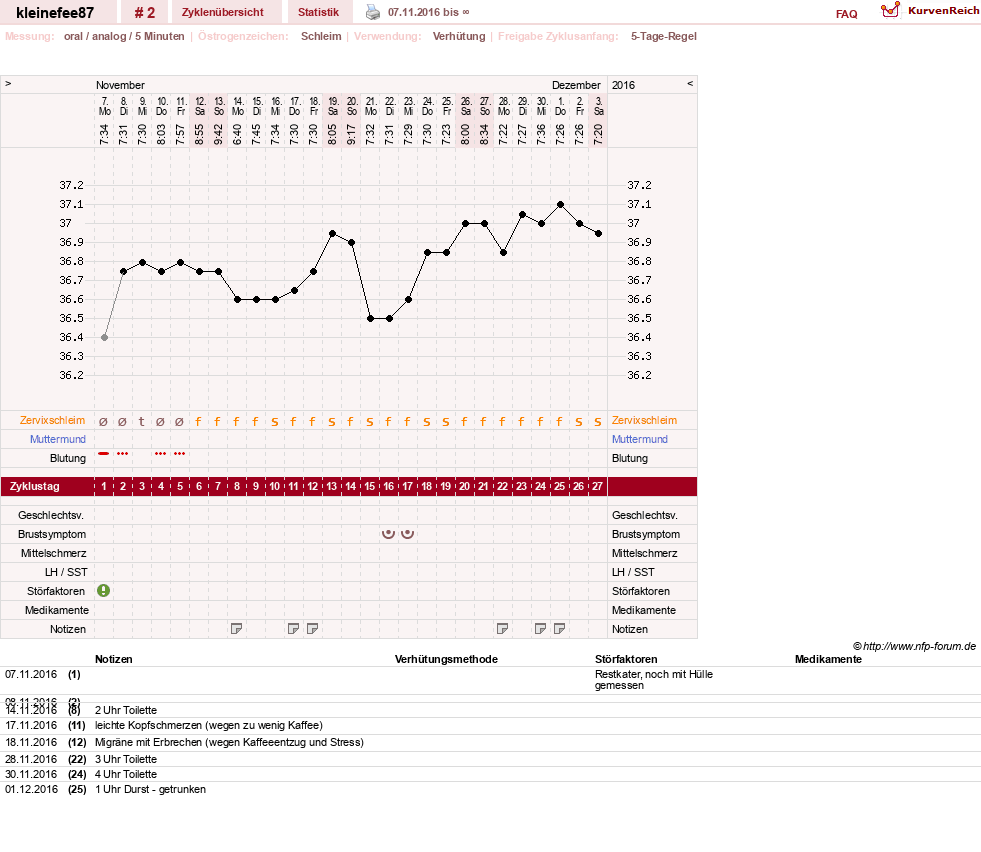Click the right-hand arrow at the chart's top corner
This screenshot has height=852, width=981.
pyautogui.click(x=690, y=83)
